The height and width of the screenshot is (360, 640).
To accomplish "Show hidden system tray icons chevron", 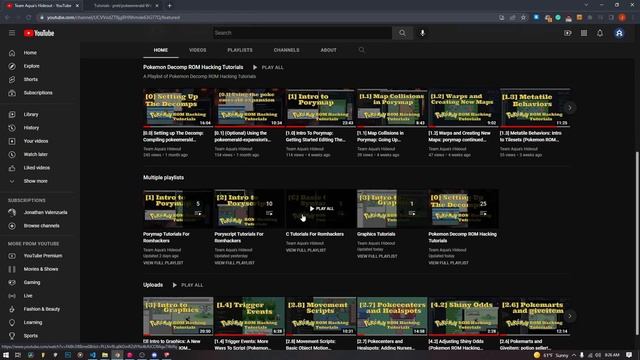I will coord(573,355).
